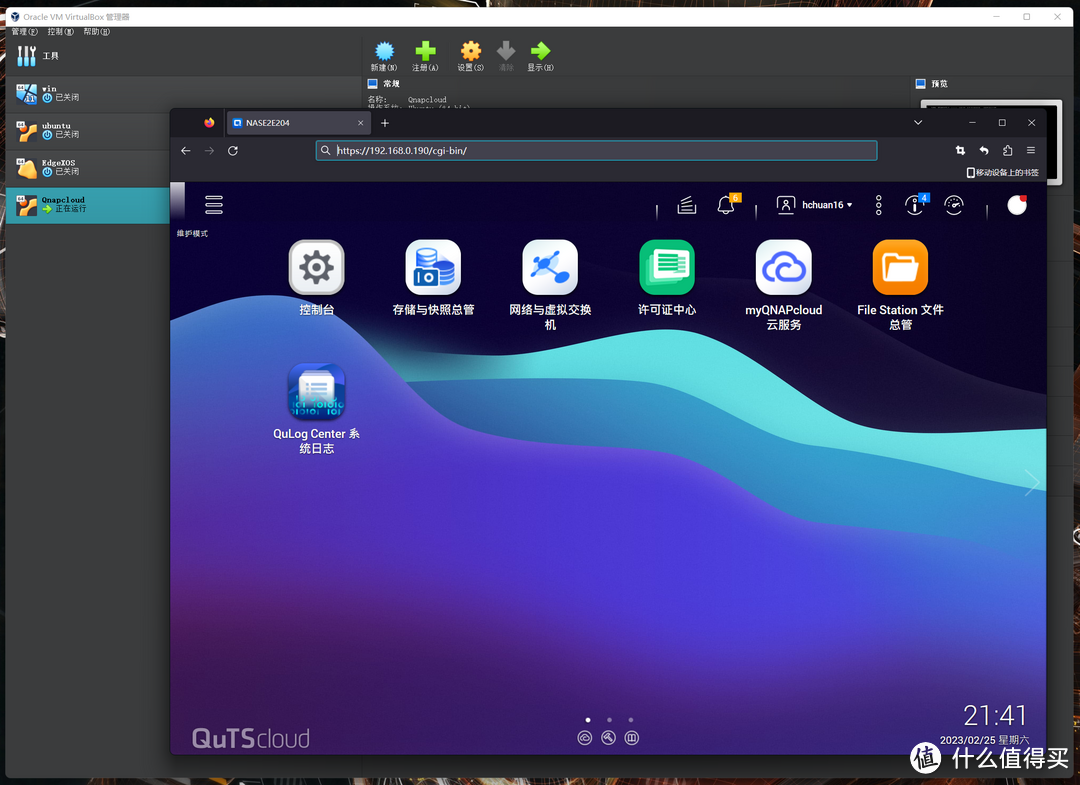Open notifications bell with badge 6
1080x785 pixels.
727,205
